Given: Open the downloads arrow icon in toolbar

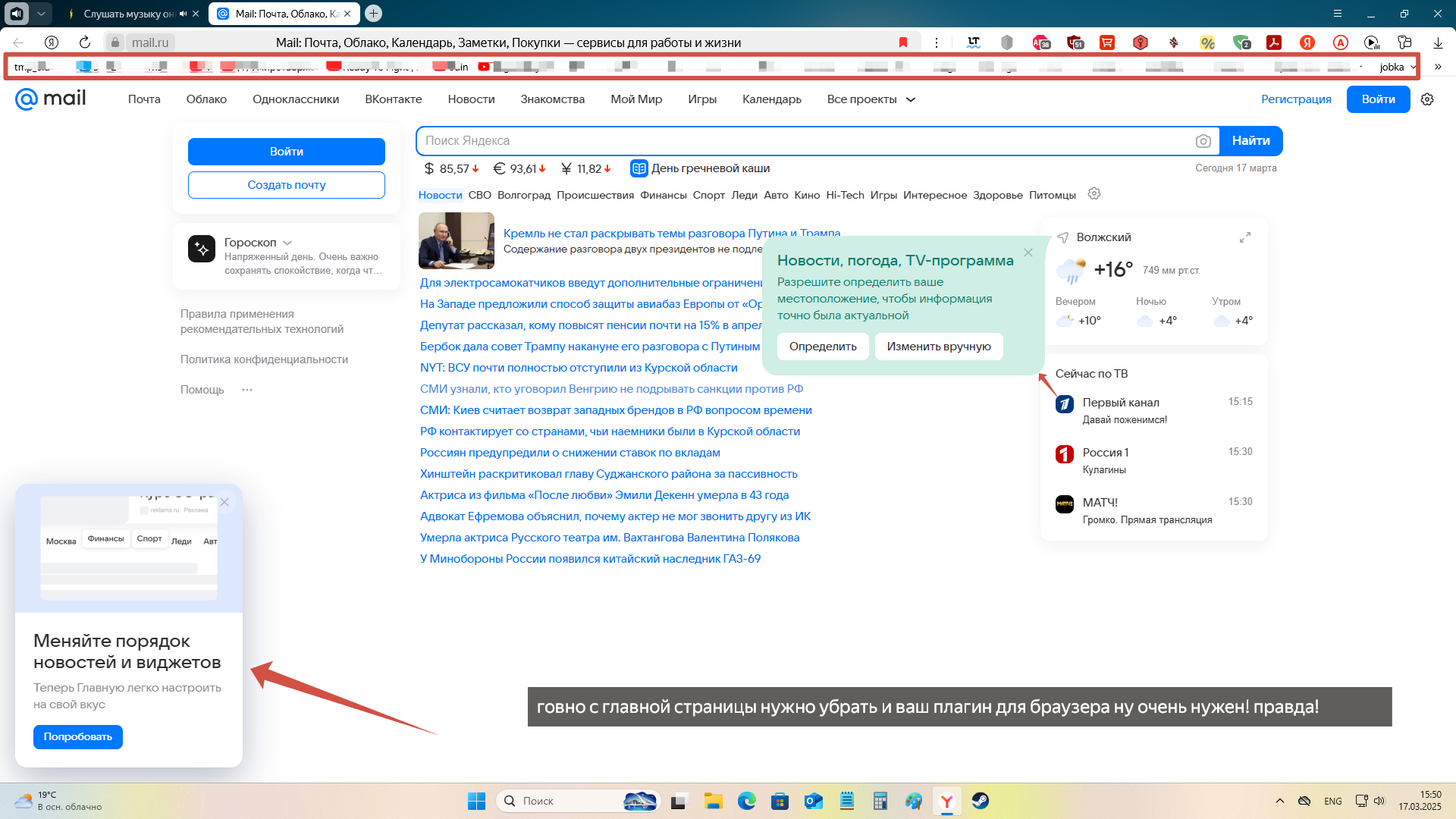Looking at the screenshot, I should (x=1438, y=42).
